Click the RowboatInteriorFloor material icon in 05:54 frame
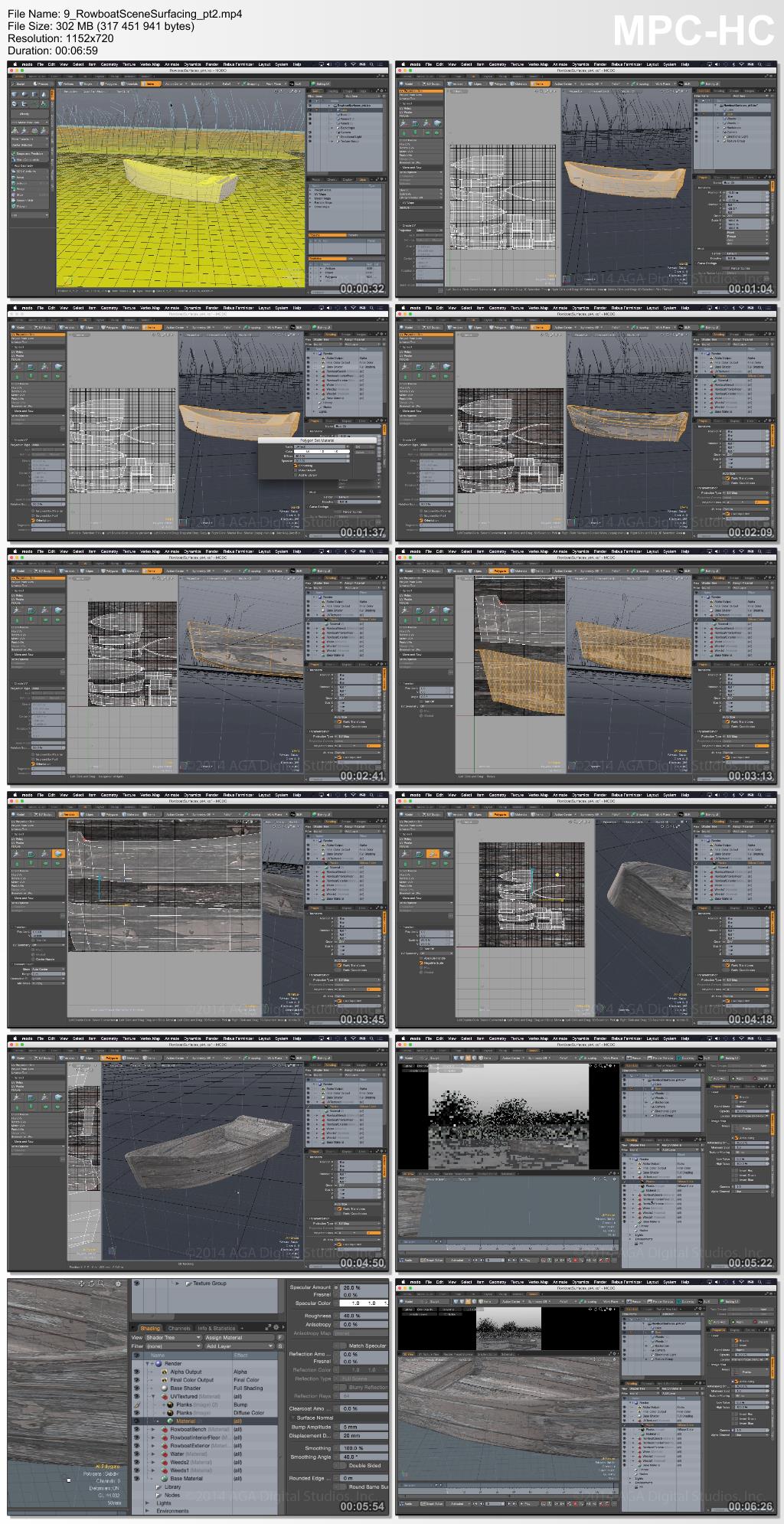The width and height of the screenshot is (784, 1524). pos(165,1437)
